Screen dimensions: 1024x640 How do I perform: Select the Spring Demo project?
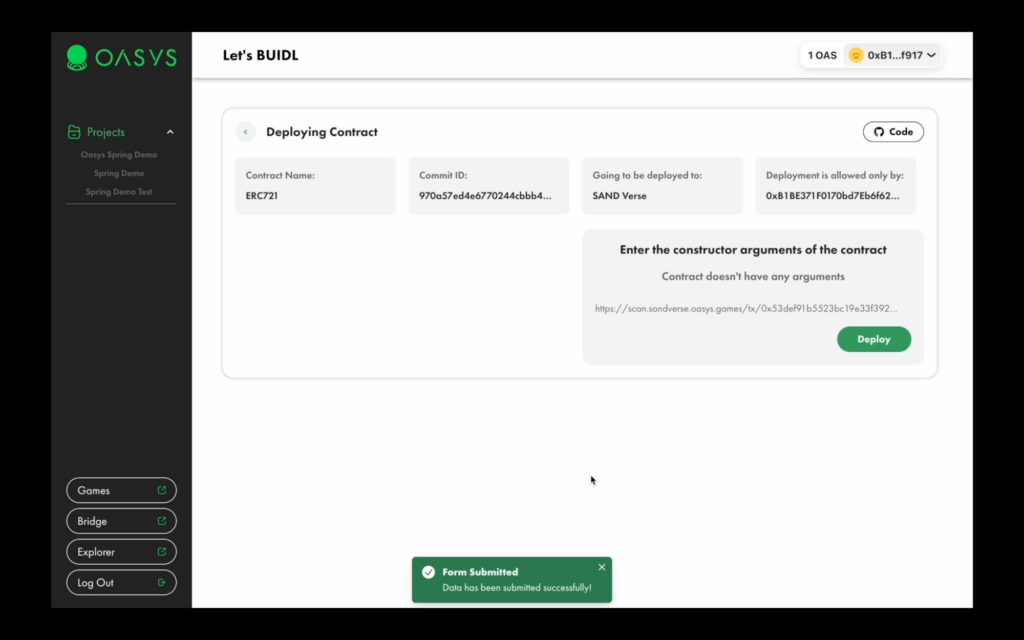tap(119, 173)
